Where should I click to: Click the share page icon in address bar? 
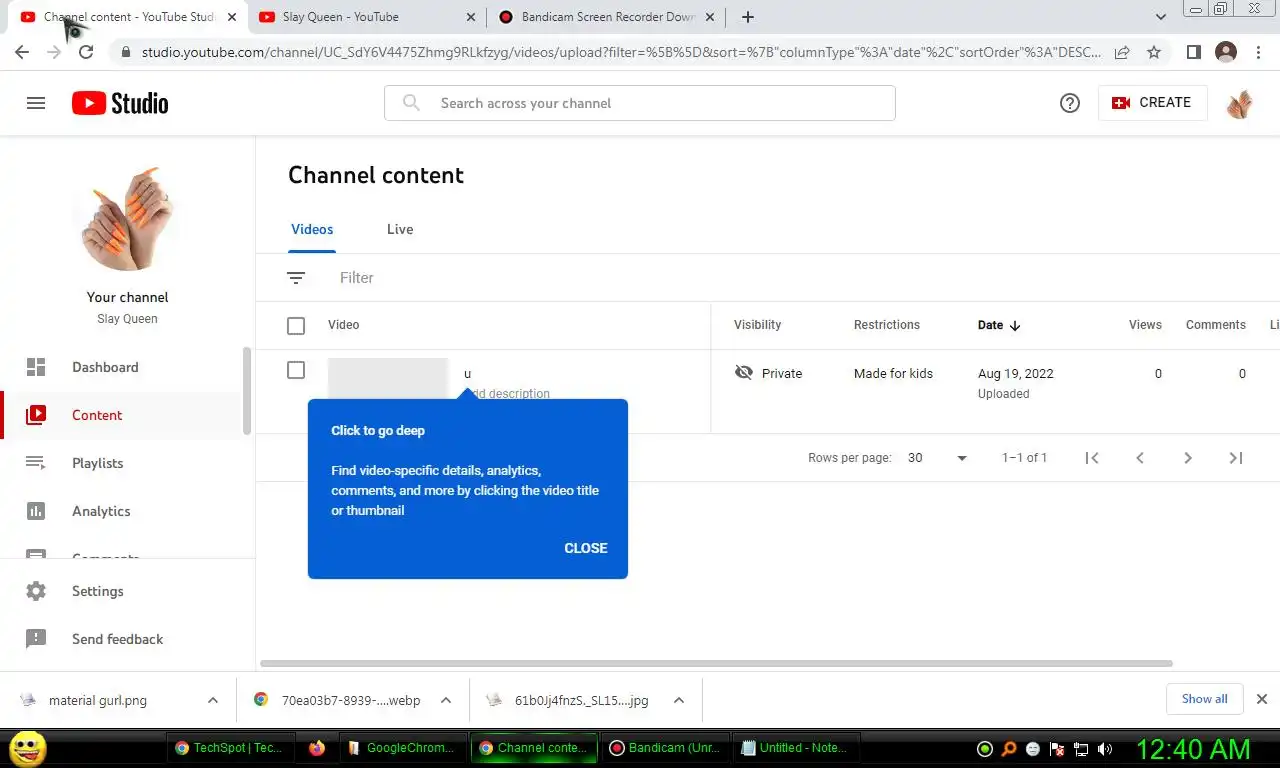pyautogui.click(x=1122, y=52)
